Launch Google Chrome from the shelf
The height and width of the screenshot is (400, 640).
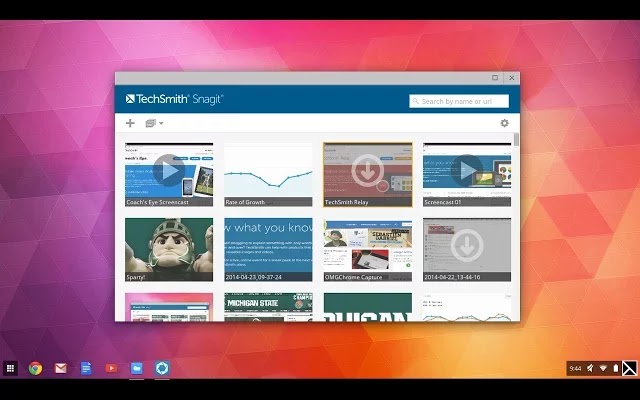(36, 369)
